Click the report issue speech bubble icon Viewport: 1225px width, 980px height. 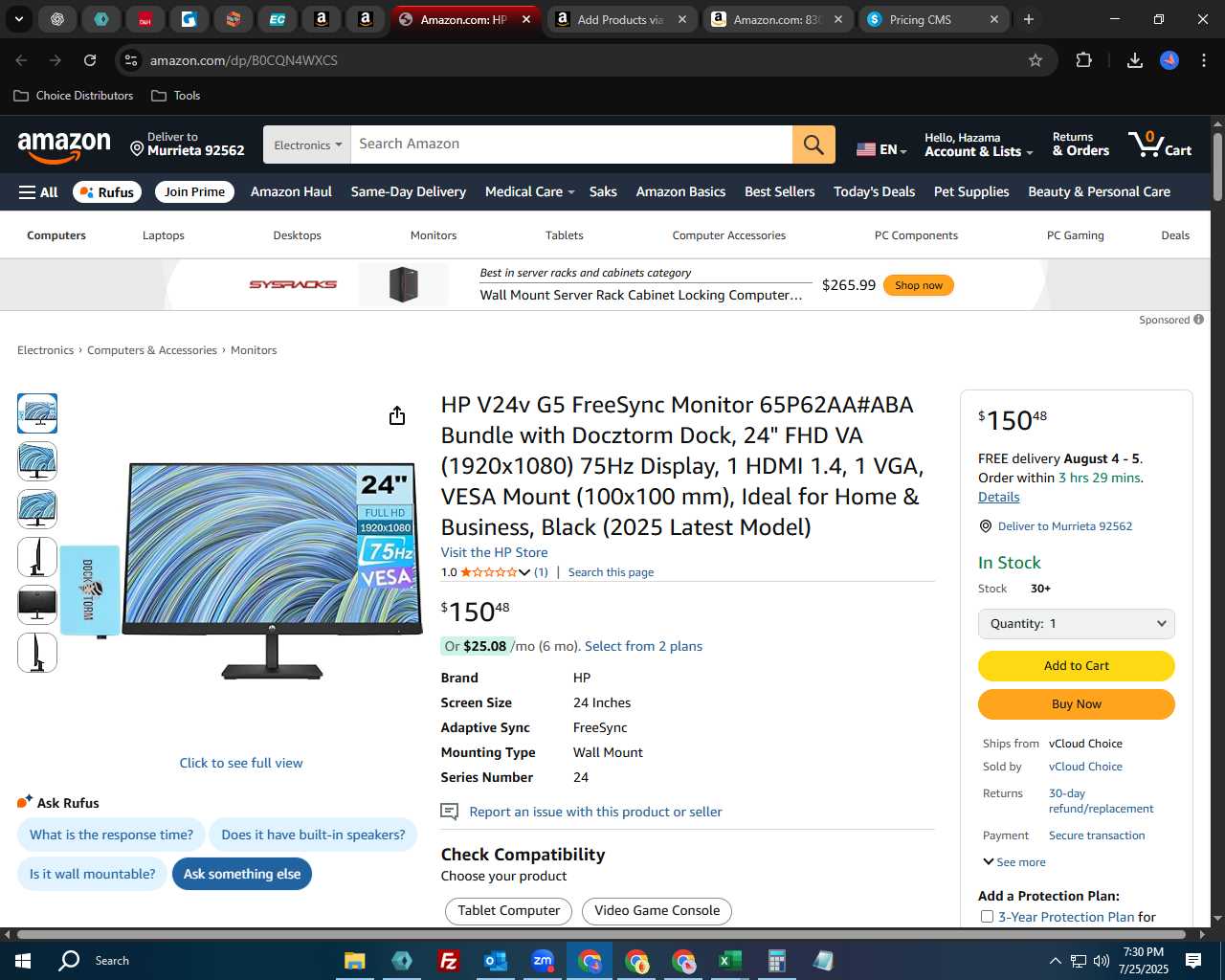tap(449, 812)
